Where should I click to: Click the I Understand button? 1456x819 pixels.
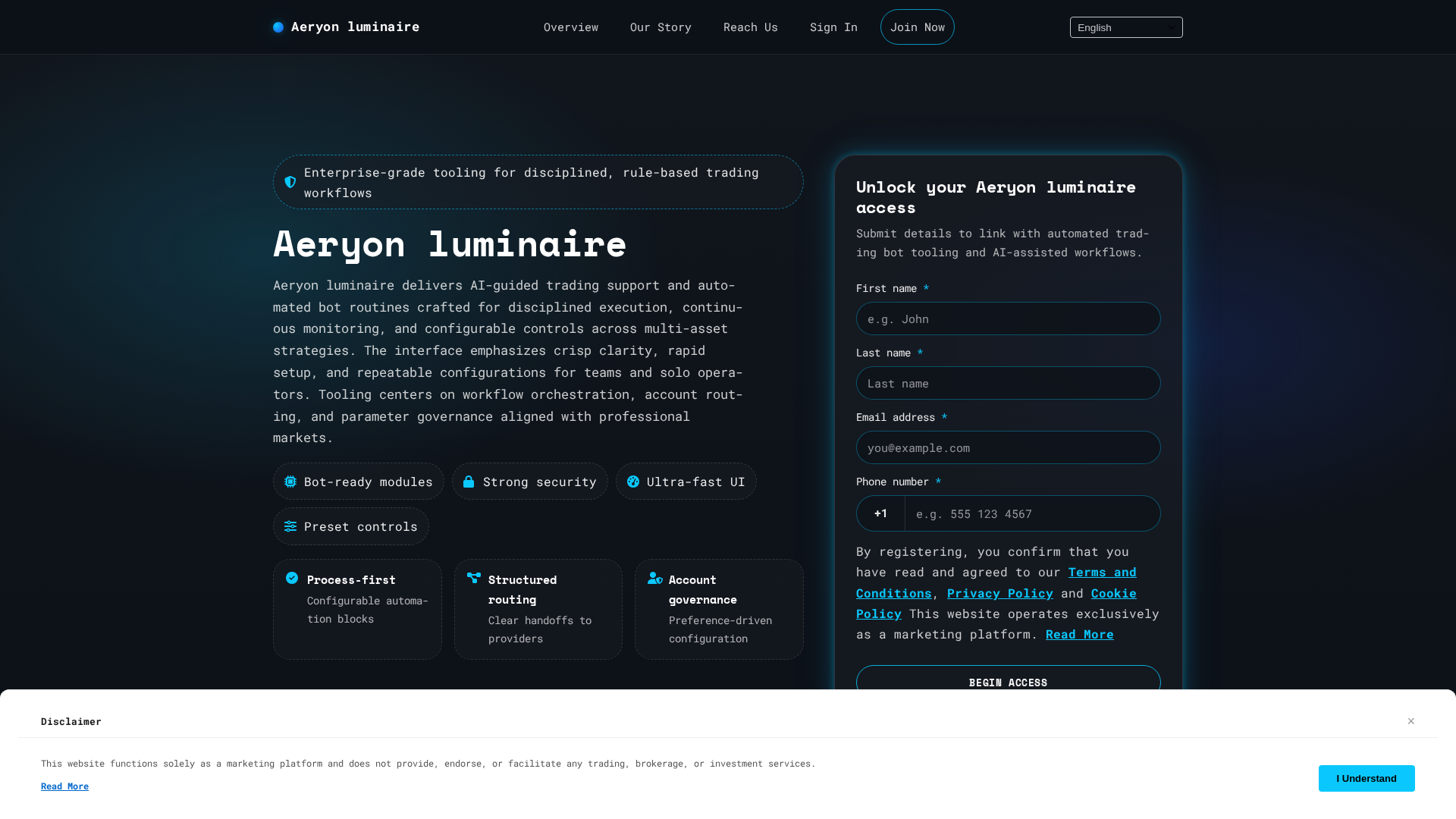click(x=1367, y=778)
